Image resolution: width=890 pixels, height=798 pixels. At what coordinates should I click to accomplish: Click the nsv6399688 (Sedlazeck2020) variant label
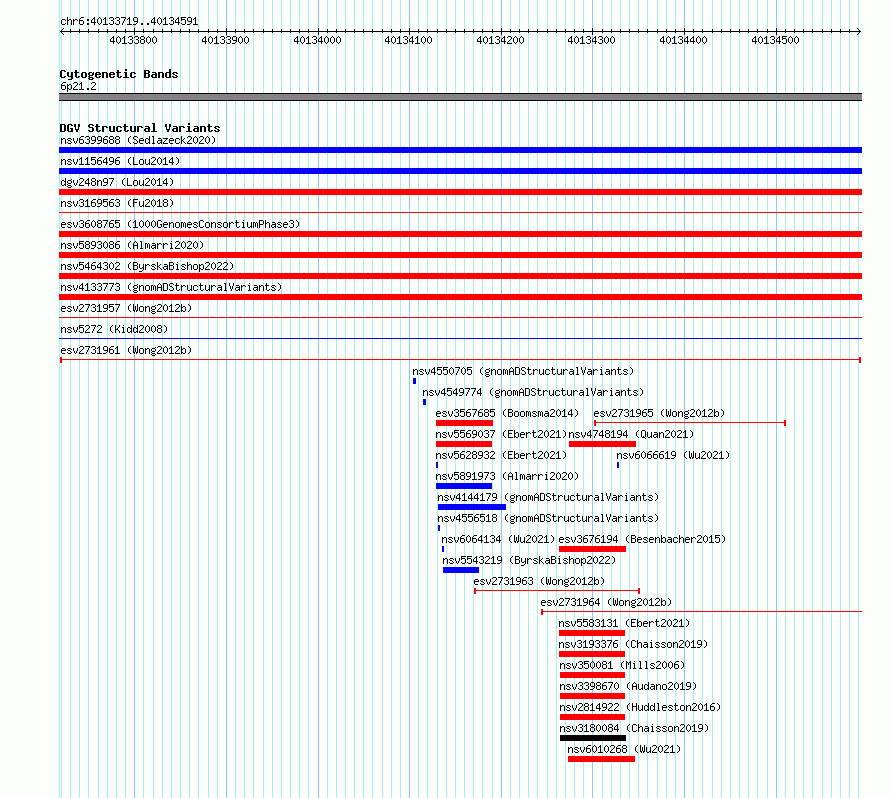pos(138,140)
